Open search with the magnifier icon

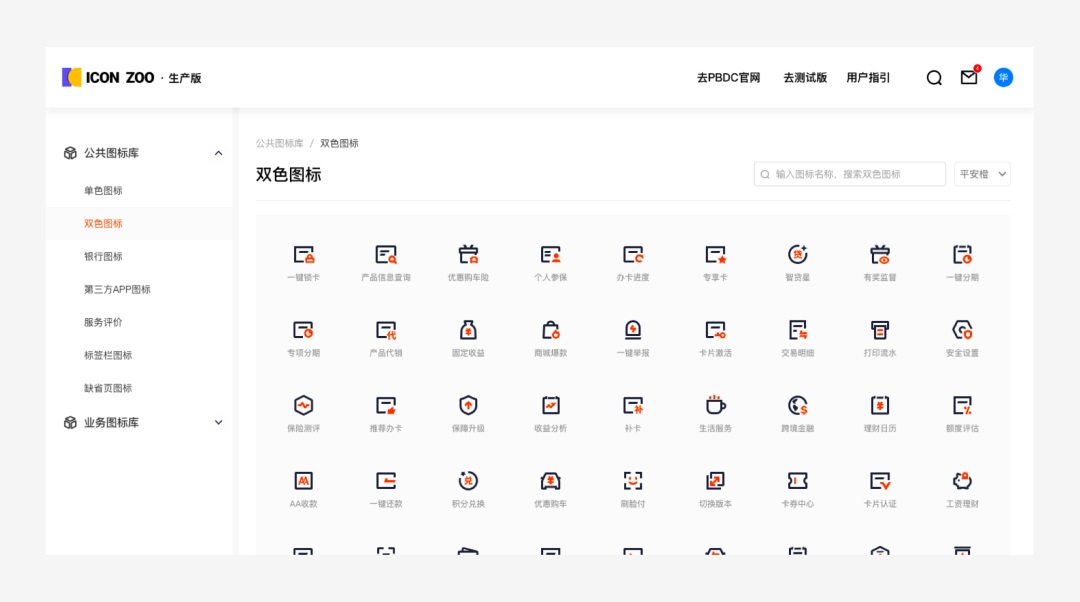[933, 76]
